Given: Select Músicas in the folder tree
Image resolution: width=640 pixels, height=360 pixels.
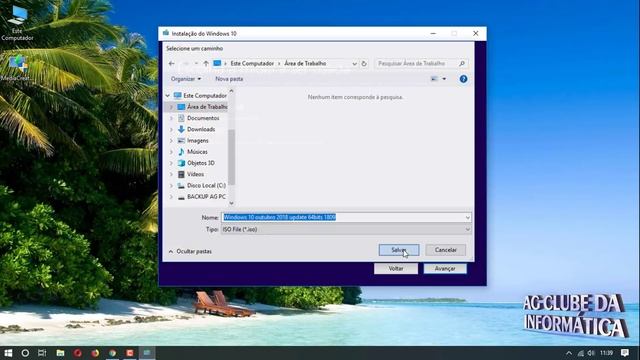Looking at the screenshot, I should coord(197,151).
